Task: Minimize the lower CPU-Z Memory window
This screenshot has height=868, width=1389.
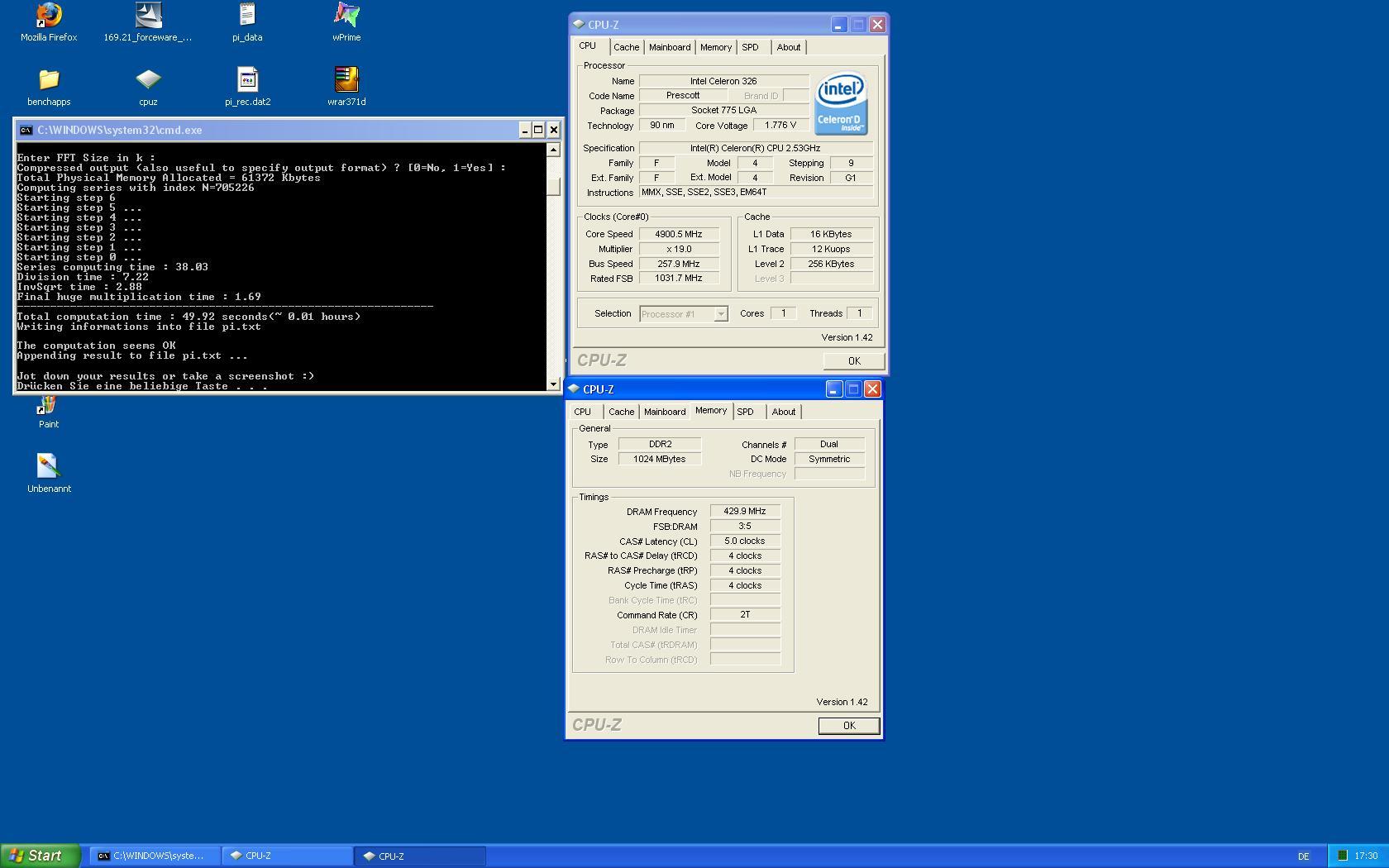Action: pyautogui.click(x=833, y=389)
